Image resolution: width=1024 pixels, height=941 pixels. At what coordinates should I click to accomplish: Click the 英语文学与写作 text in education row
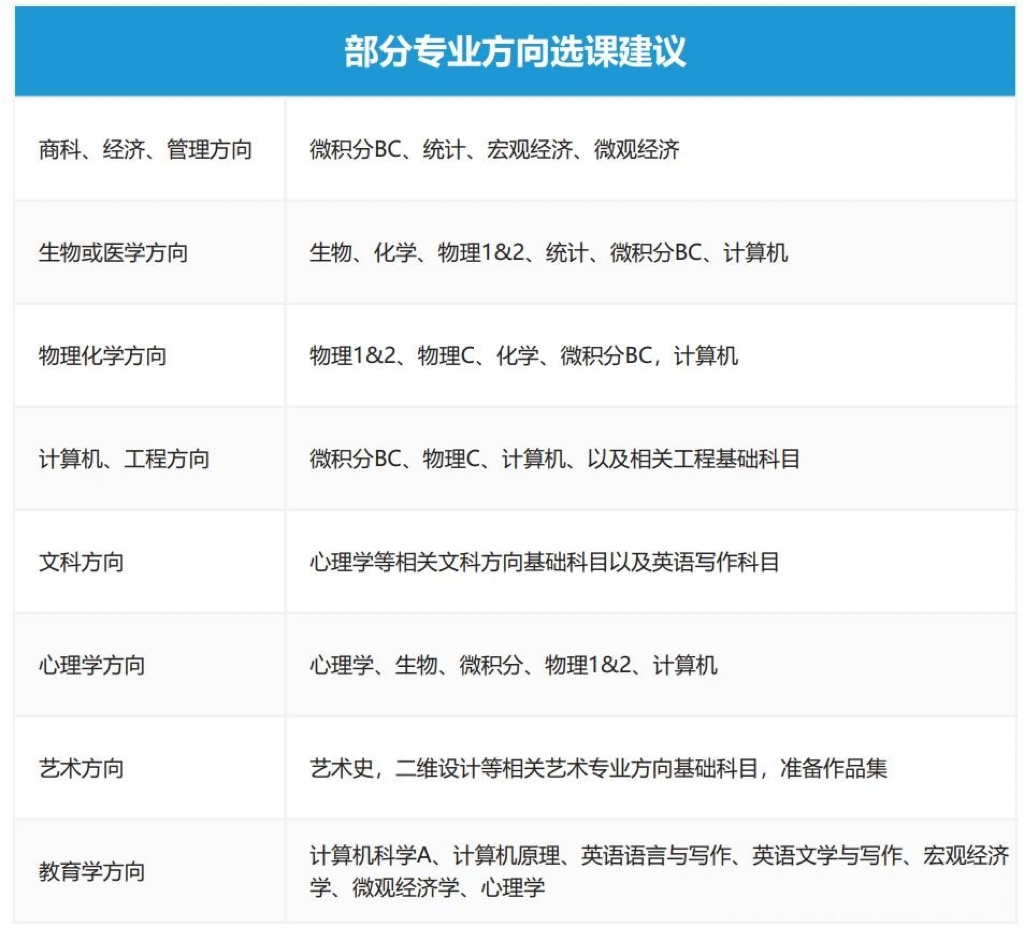(827, 855)
